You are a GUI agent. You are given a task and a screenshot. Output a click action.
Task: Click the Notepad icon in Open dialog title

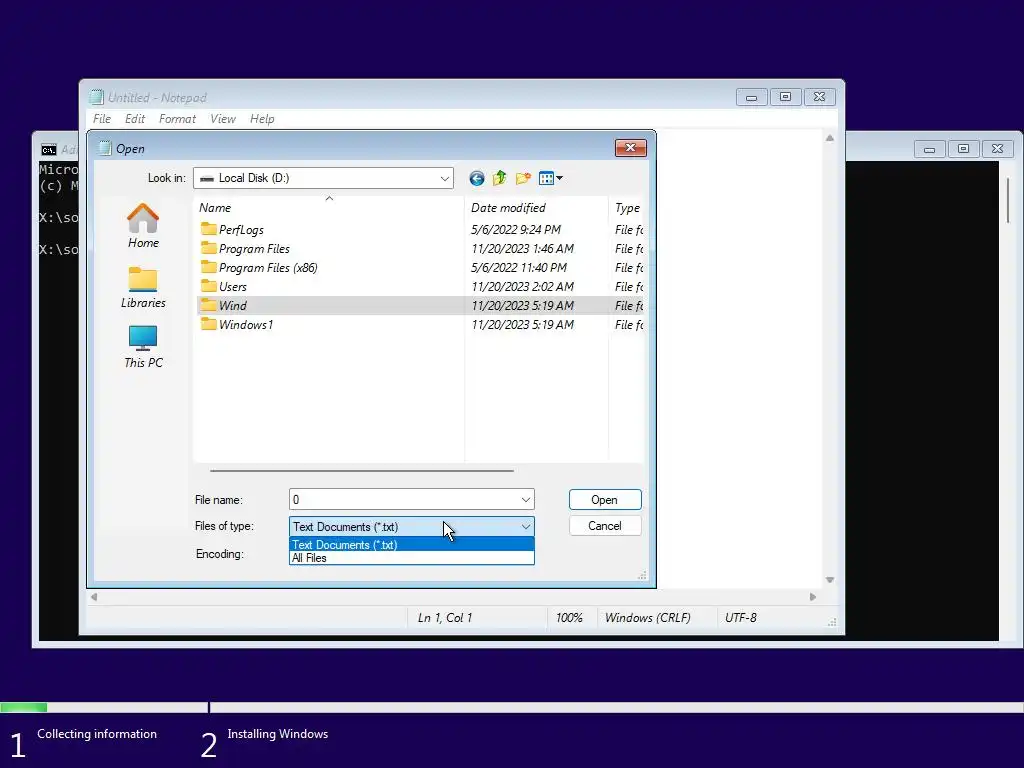point(104,148)
